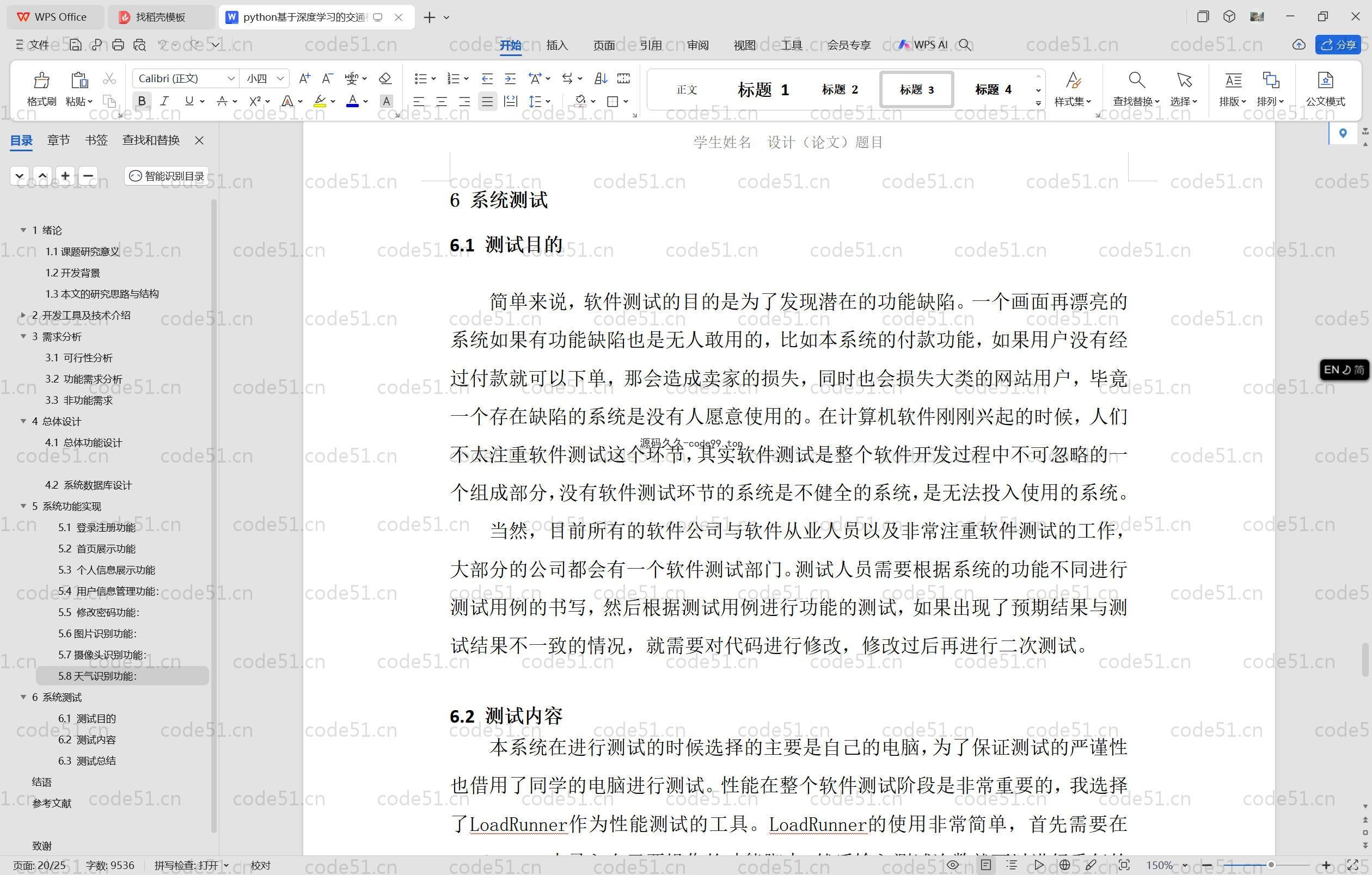
Task: Click the Undo arrow icon
Action: pyautogui.click(x=162, y=45)
